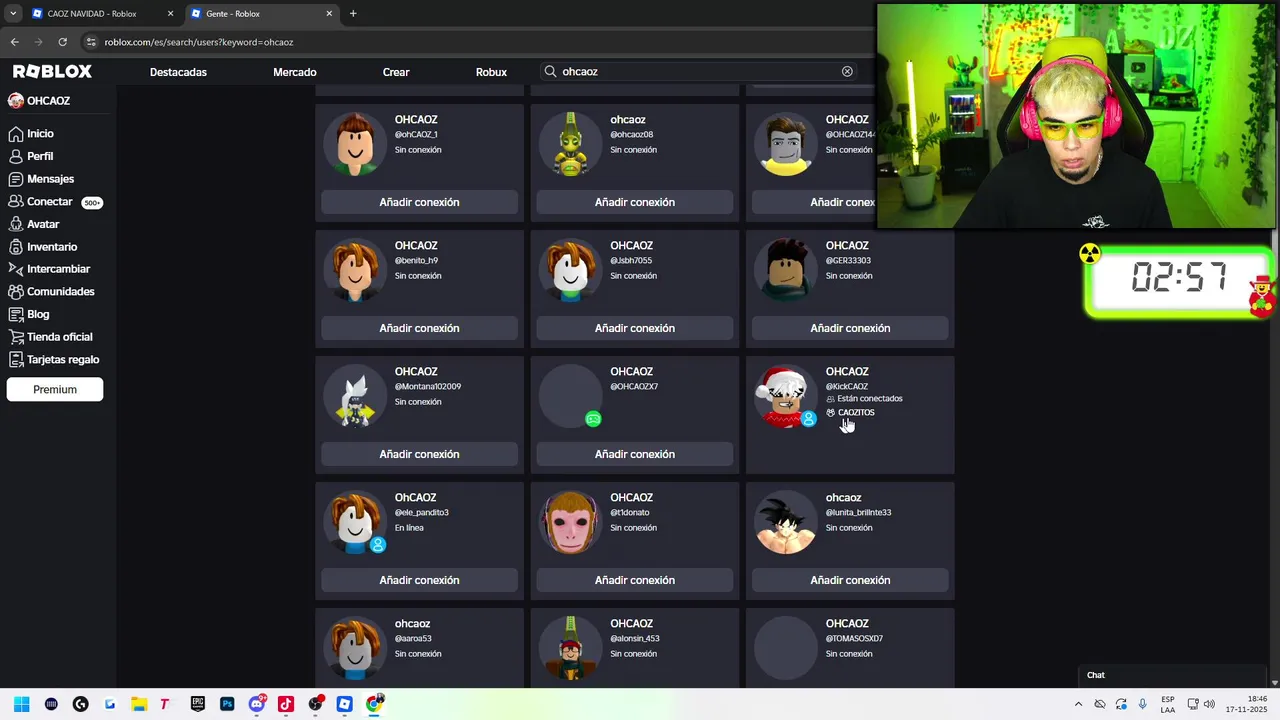The height and width of the screenshot is (720, 1280).
Task: Open @t1donato monkey avatar thumbnail
Action: pos(570,522)
